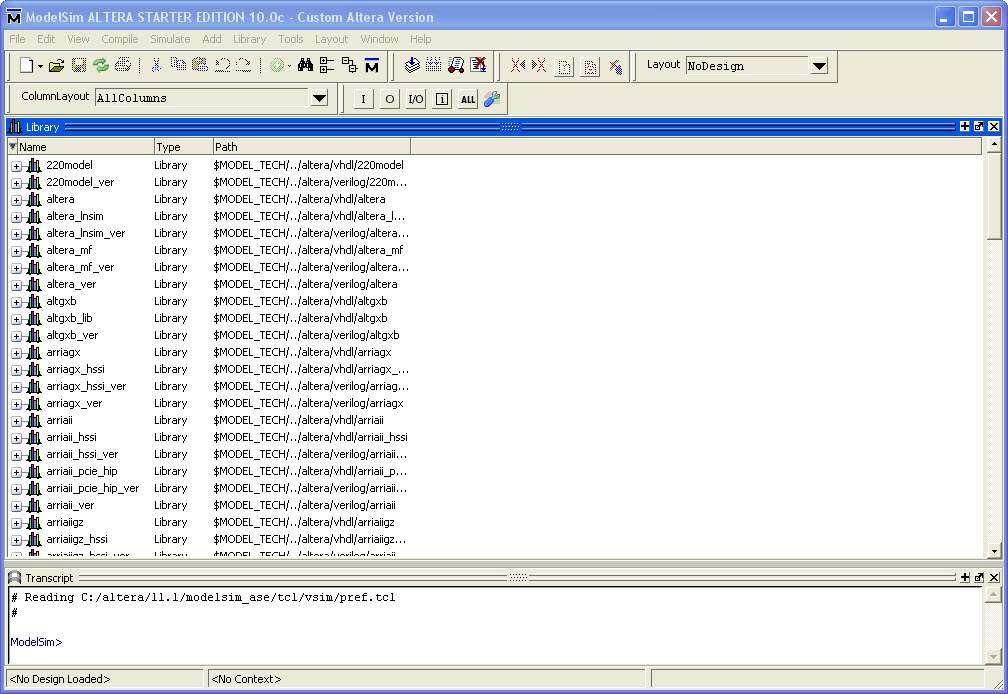Open the Tools menu
The width and height of the screenshot is (1008, 694).
pos(291,39)
